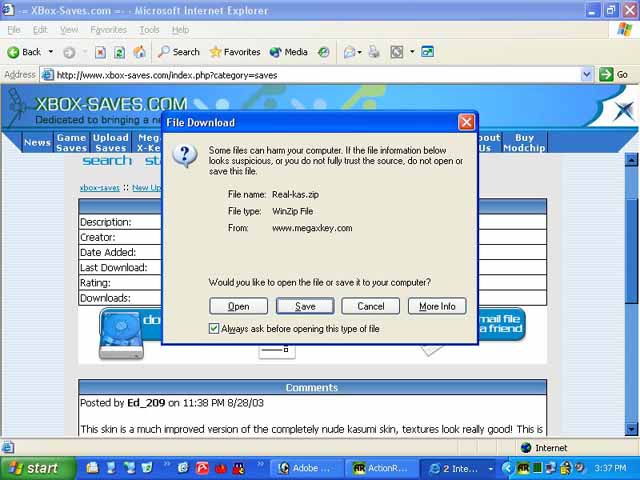This screenshot has width=640, height=480.
Task: Click the Internet Explorer quick launch icon
Action: (x=183, y=468)
